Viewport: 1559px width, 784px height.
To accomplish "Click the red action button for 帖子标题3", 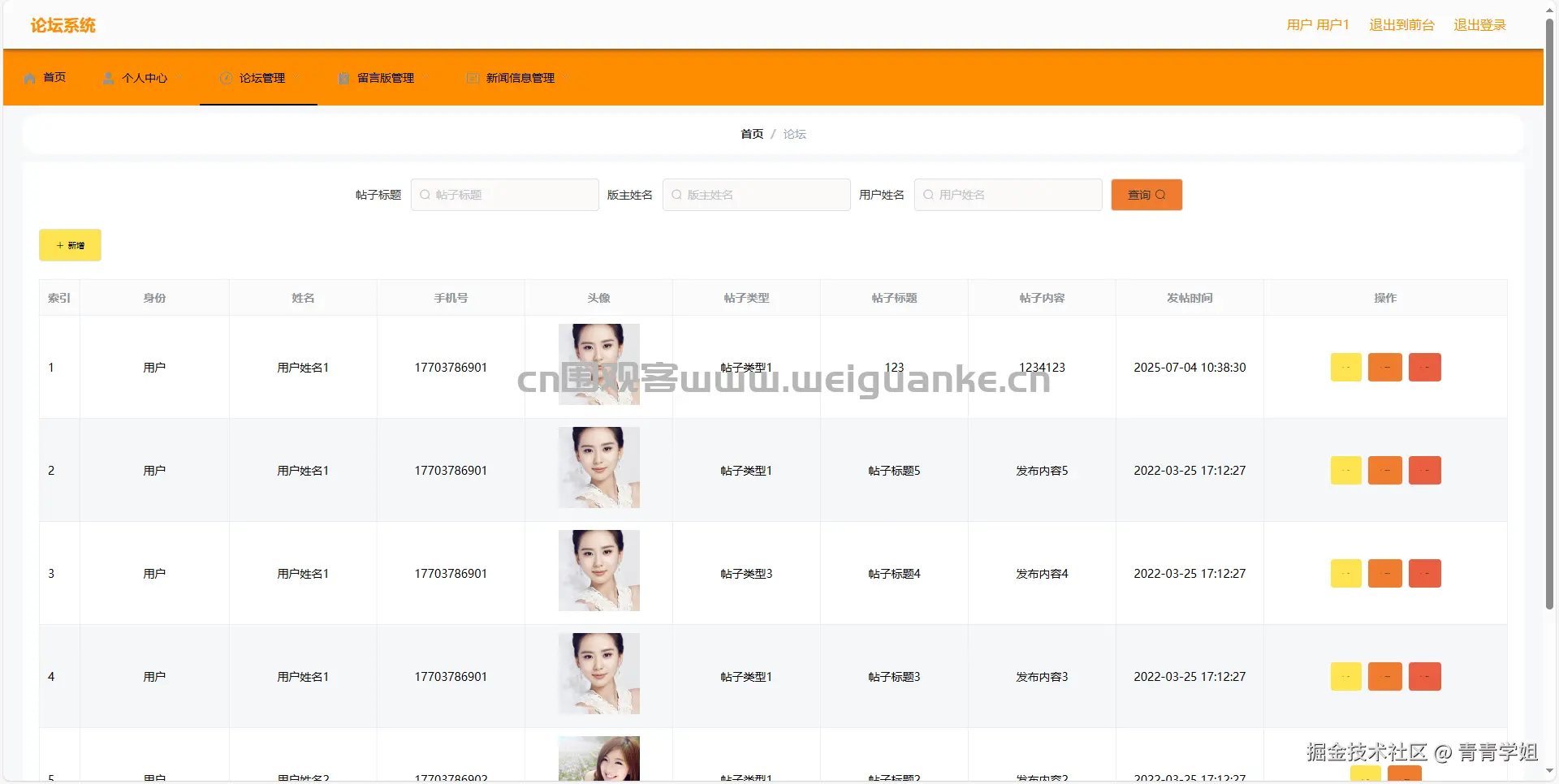I will [1425, 677].
